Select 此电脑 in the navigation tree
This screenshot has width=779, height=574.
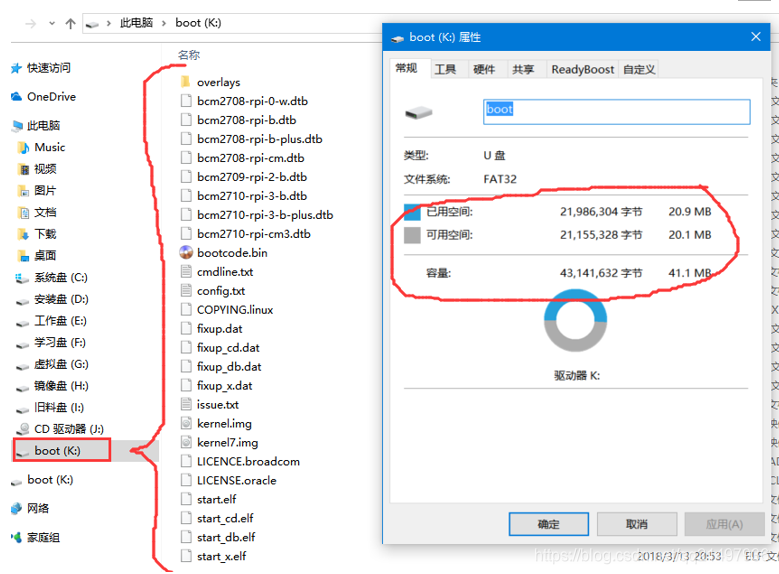[x=36, y=125]
